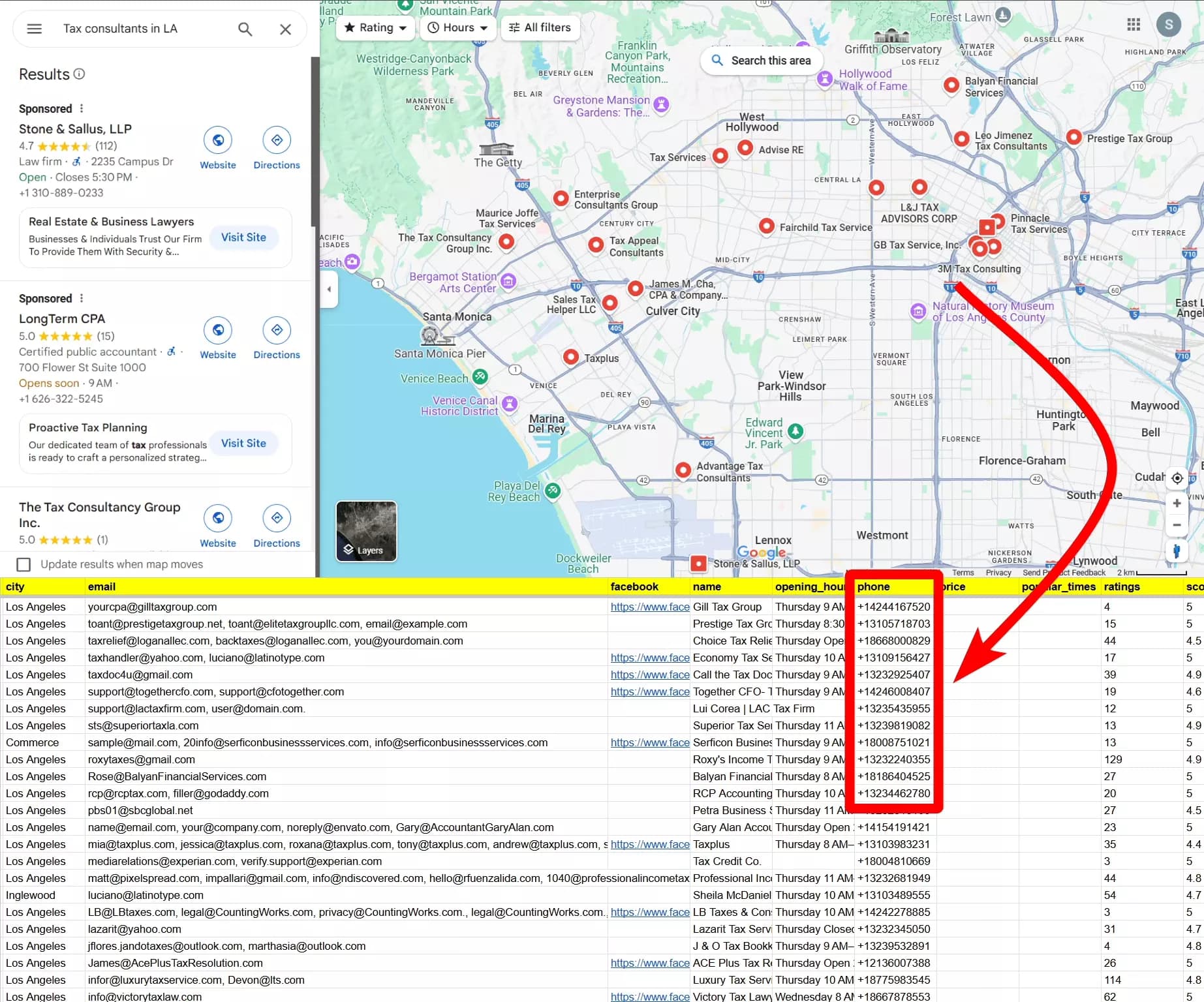This screenshot has height=1002, width=1204.
Task: Click the Directions icon for Stone & Sallus, LLP
Action: coord(277,140)
